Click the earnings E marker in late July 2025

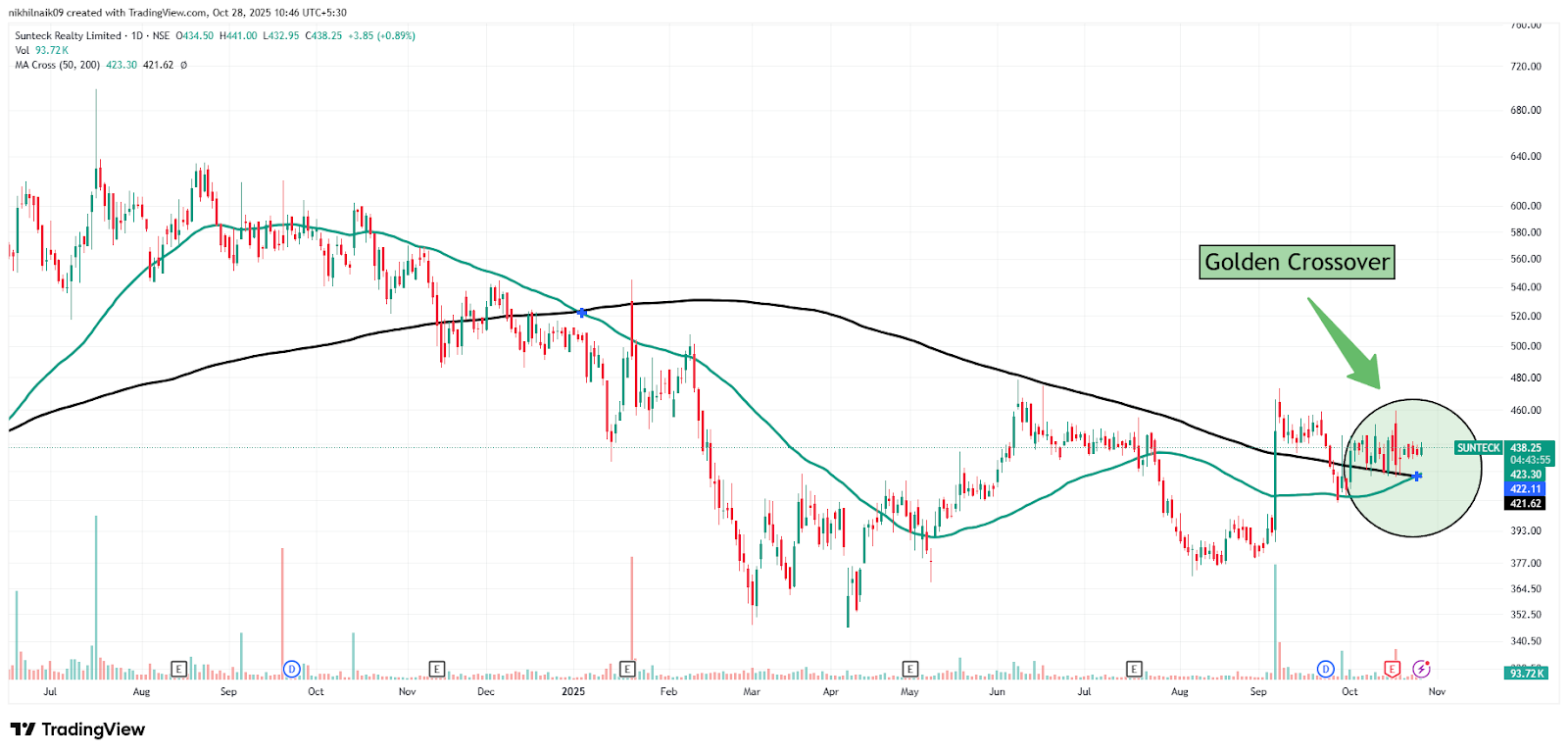coord(1134,669)
